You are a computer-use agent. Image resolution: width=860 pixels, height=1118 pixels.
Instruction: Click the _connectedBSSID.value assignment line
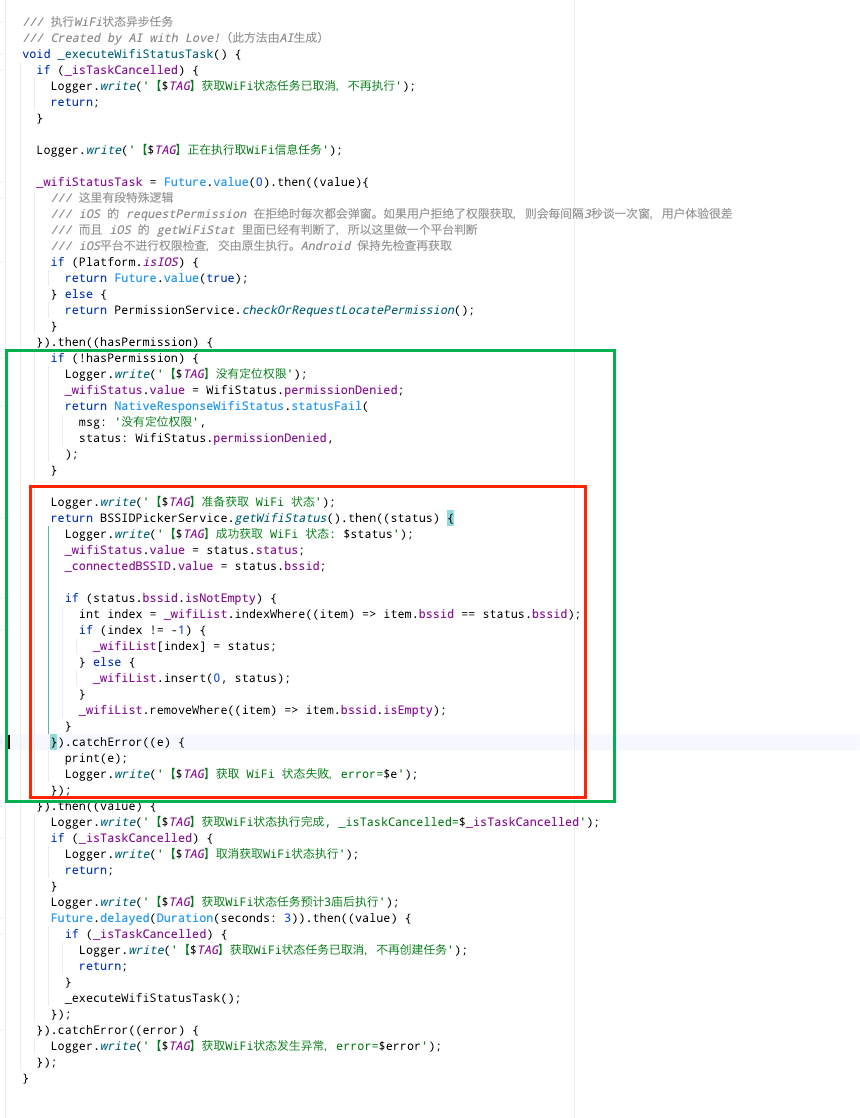195,566
